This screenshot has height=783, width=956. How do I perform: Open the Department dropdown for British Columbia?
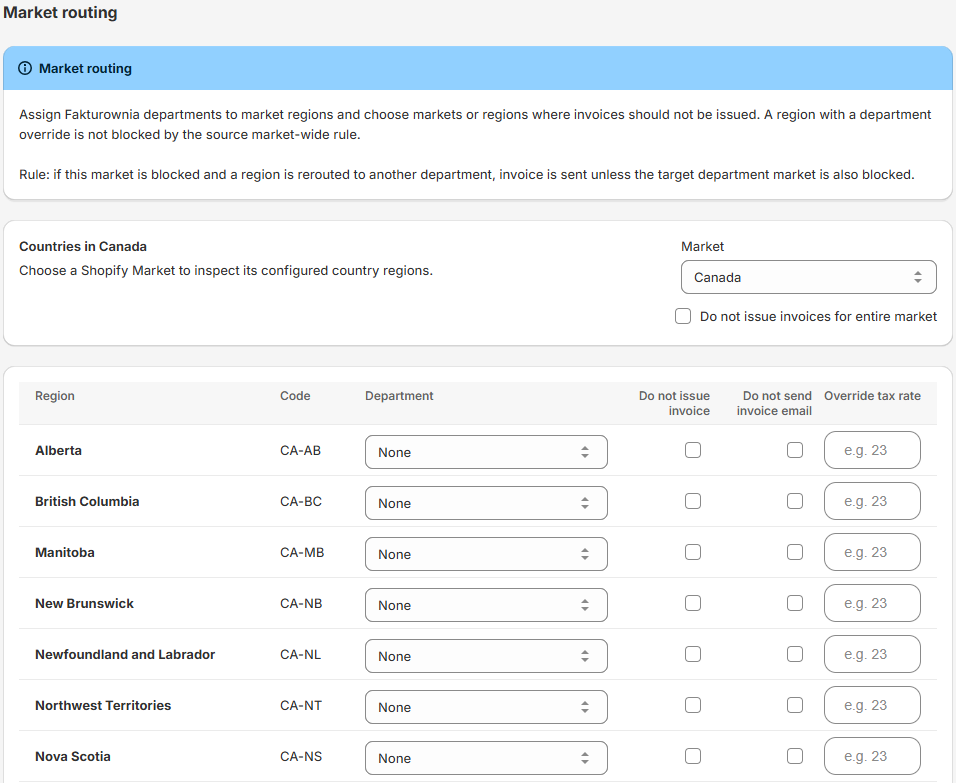tap(486, 503)
